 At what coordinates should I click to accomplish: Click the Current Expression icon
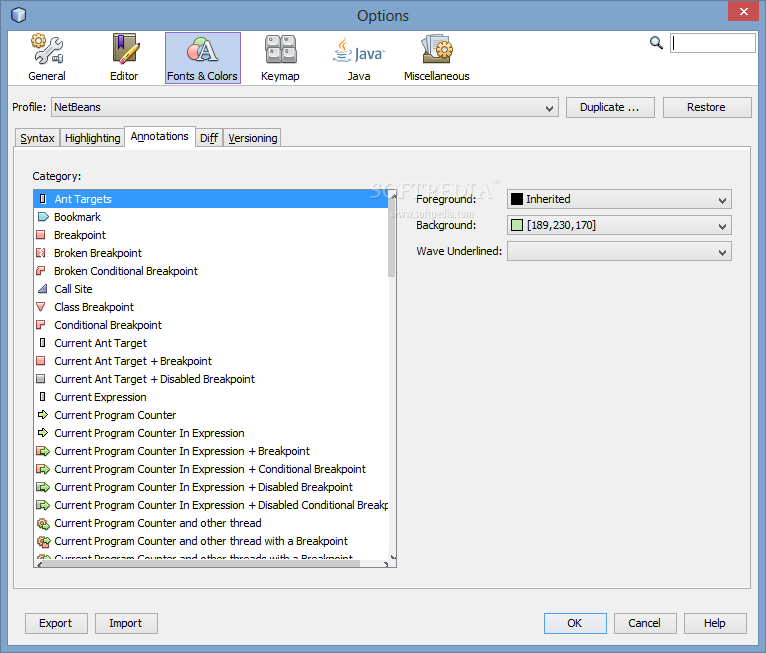click(43, 397)
